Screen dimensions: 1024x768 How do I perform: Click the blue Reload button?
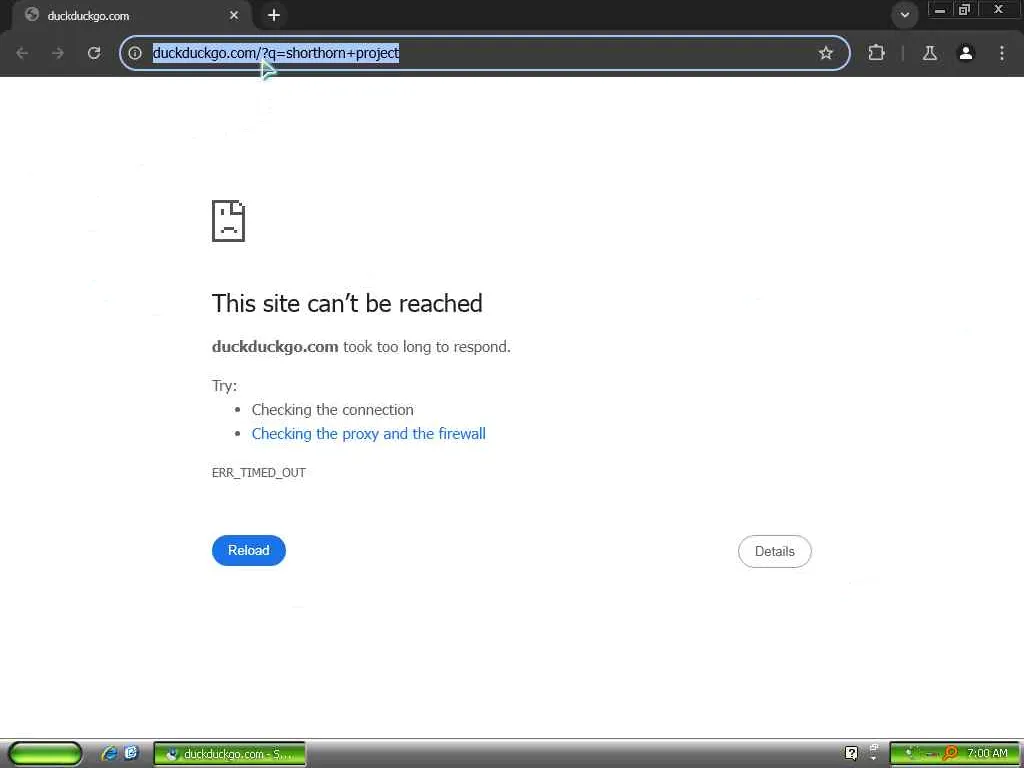pos(249,551)
